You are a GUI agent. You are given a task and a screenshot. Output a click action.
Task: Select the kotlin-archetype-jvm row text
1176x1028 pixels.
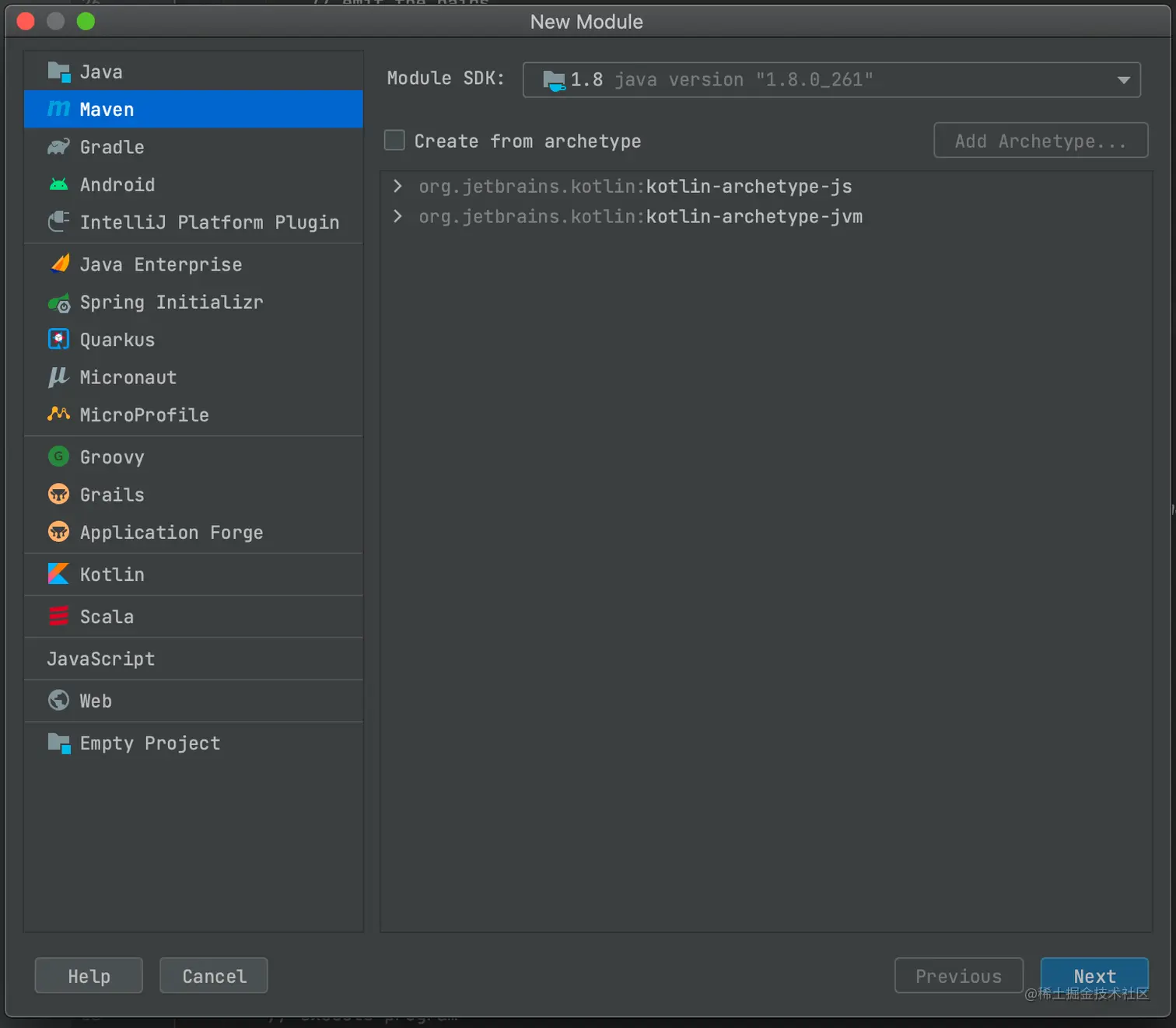coord(641,217)
